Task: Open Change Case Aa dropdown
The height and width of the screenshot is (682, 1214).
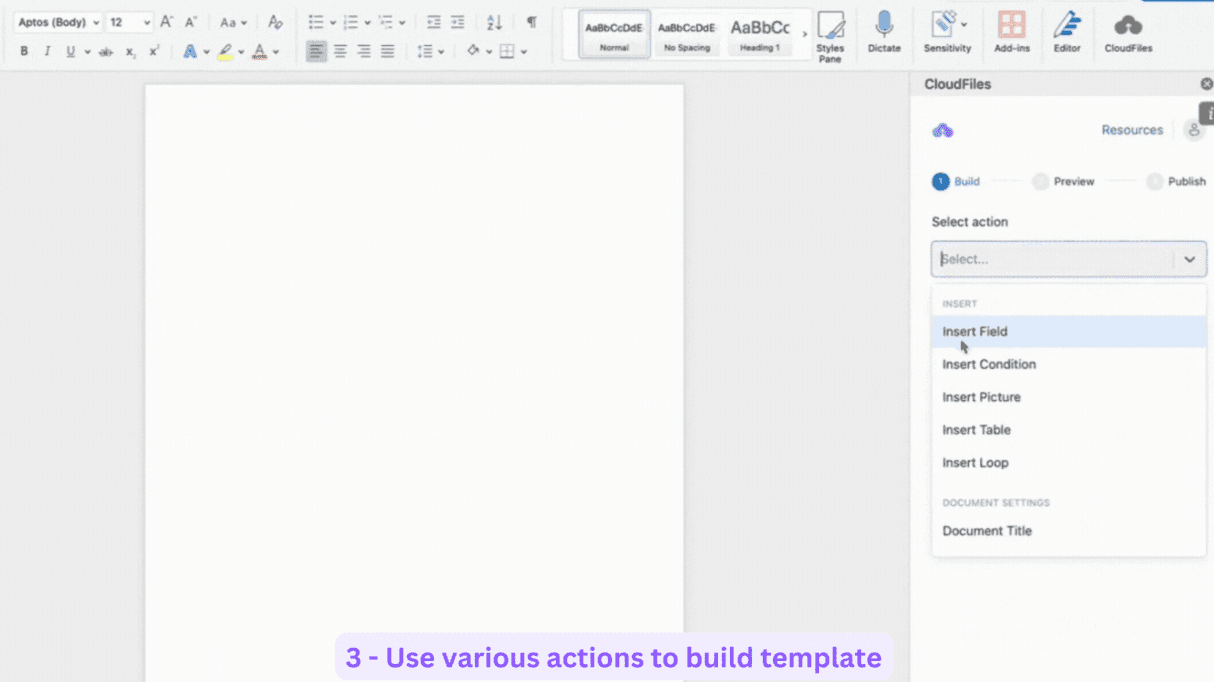Action: [233, 22]
